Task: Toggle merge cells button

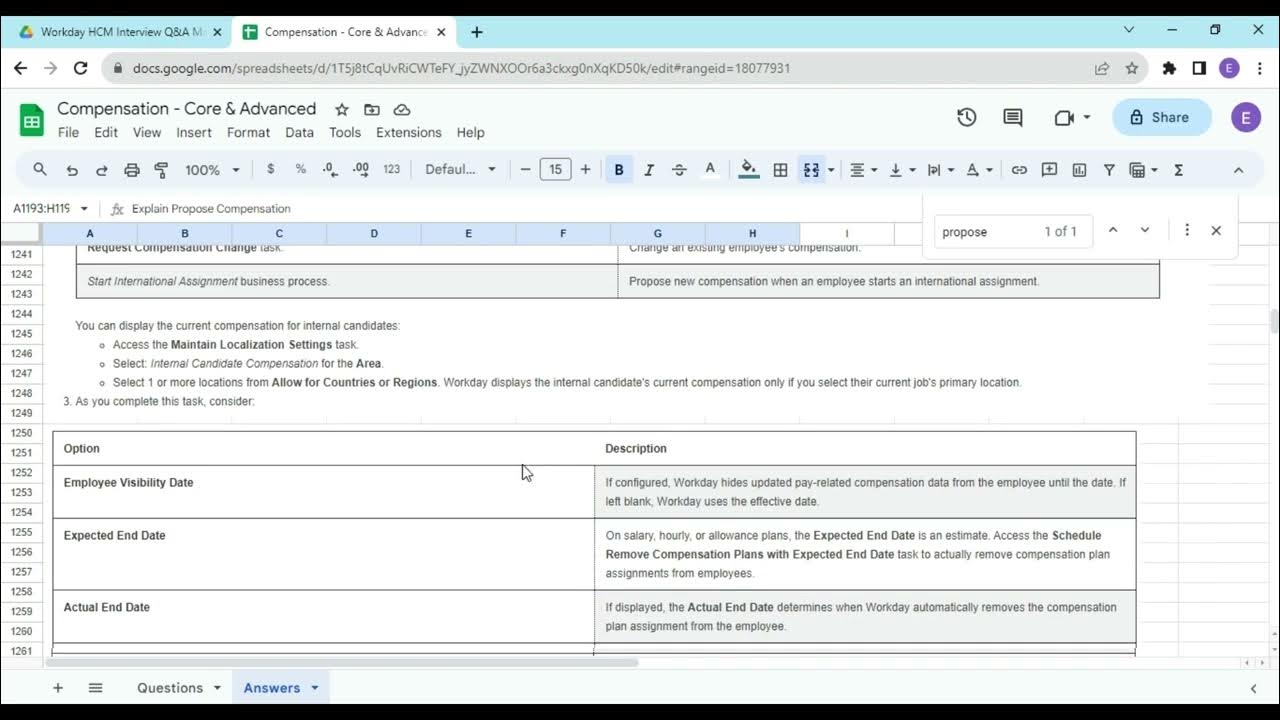Action: coord(811,170)
